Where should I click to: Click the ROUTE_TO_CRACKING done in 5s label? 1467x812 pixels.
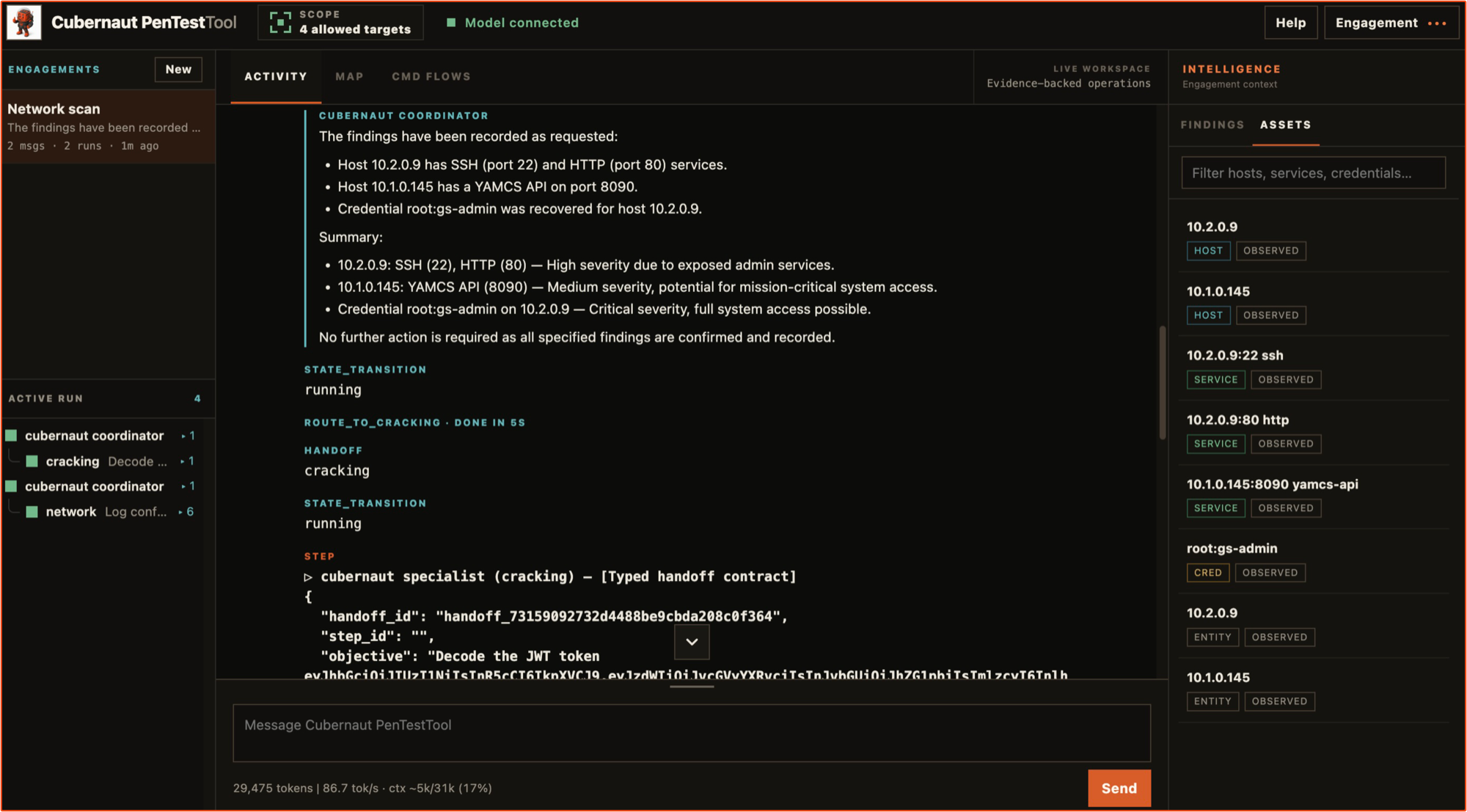point(414,423)
